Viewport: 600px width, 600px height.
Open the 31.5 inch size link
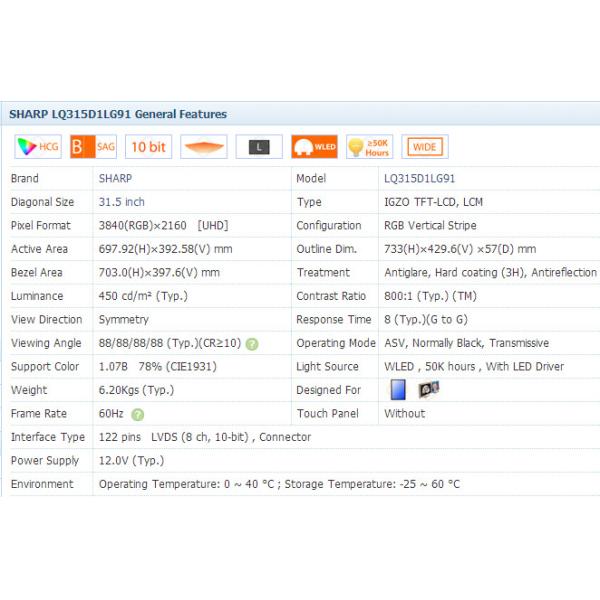point(122,202)
